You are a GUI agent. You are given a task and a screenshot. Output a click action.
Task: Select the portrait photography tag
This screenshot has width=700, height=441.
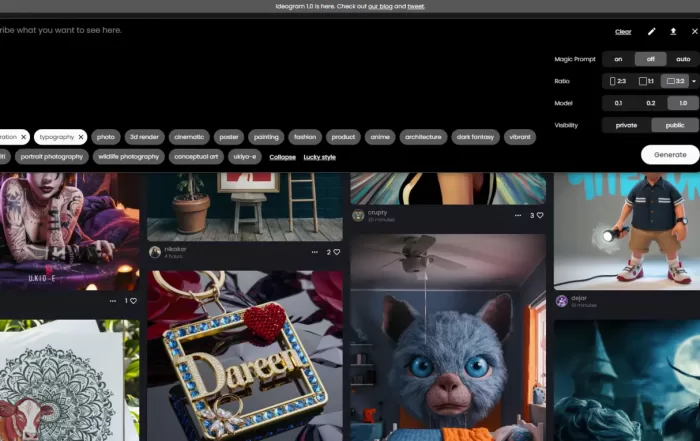click(x=52, y=157)
